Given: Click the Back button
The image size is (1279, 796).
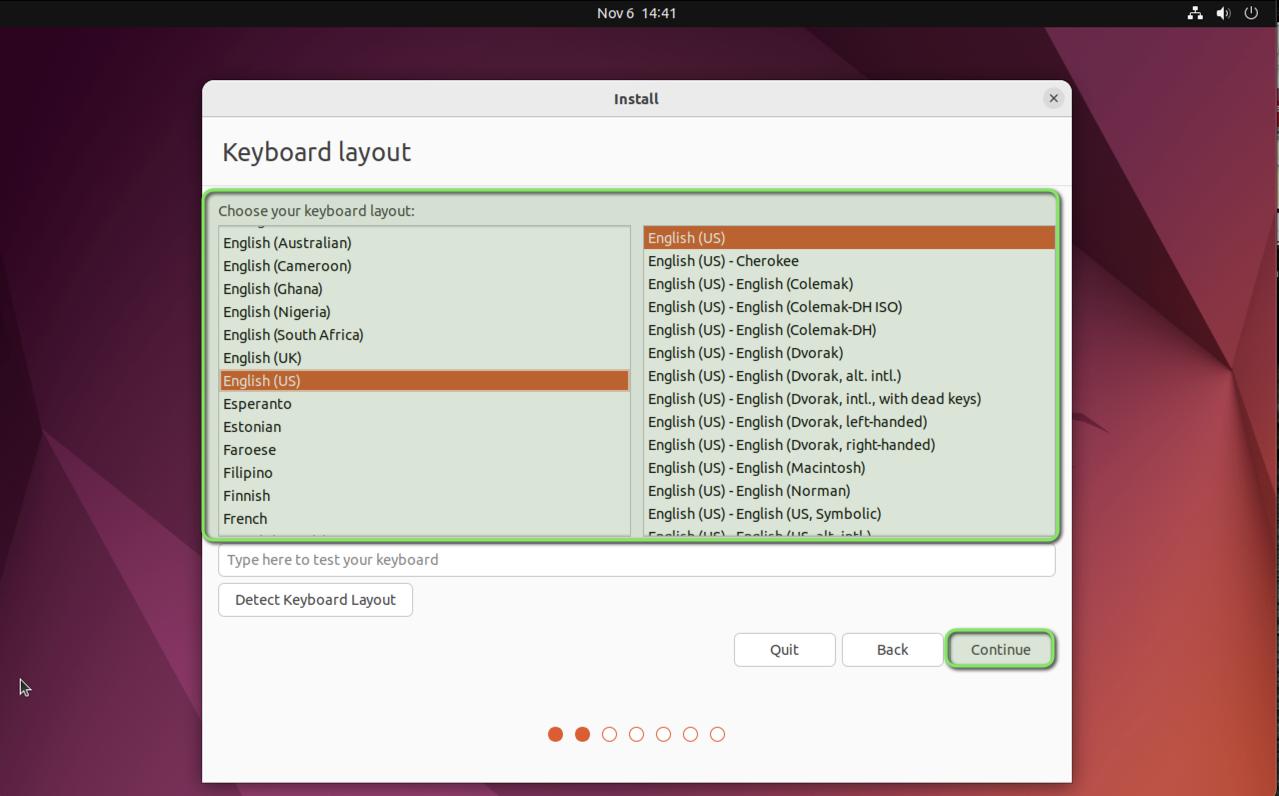Looking at the screenshot, I should pyautogui.click(x=892, y=649).
